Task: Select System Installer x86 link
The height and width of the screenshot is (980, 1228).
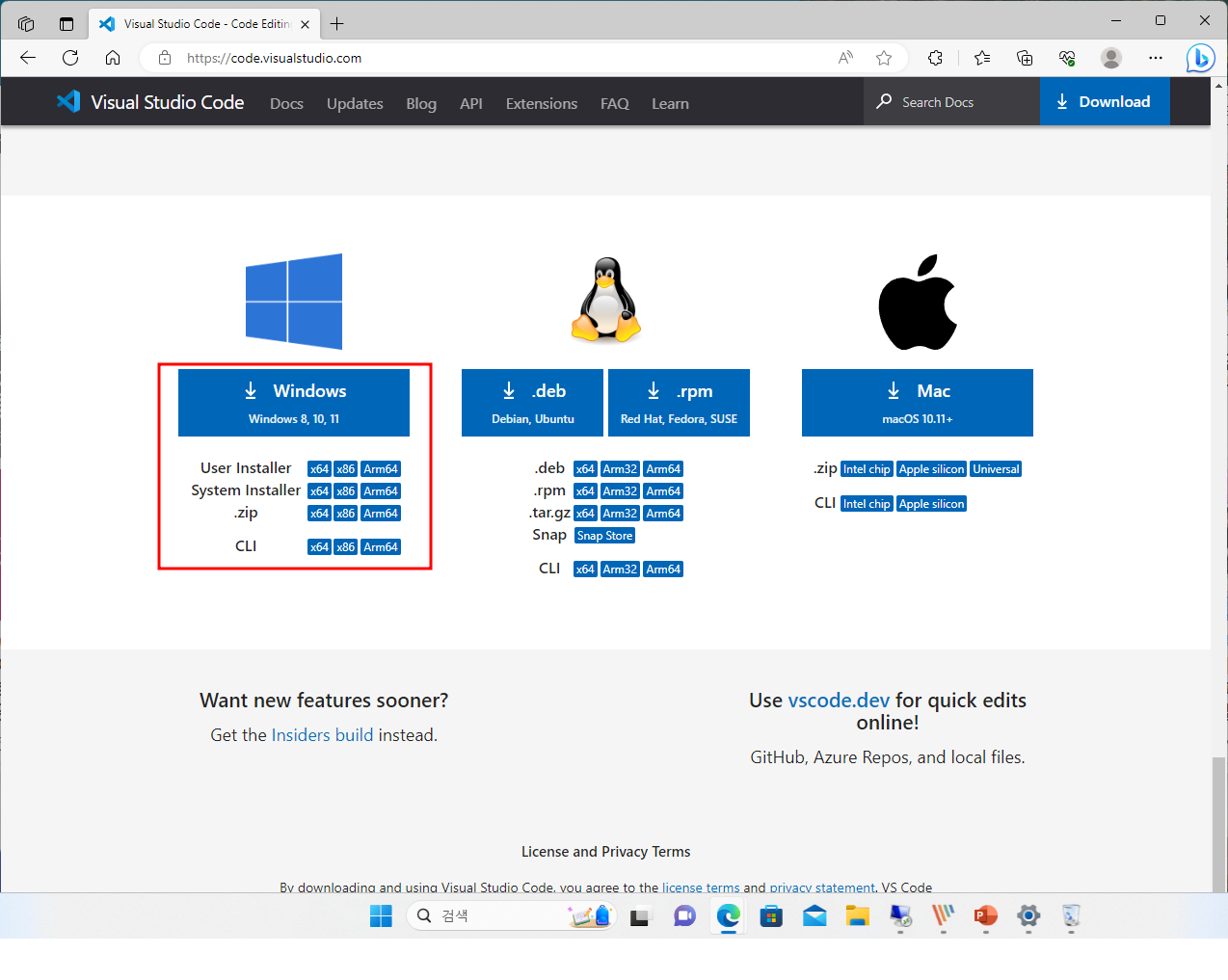Action: [346, 491]
